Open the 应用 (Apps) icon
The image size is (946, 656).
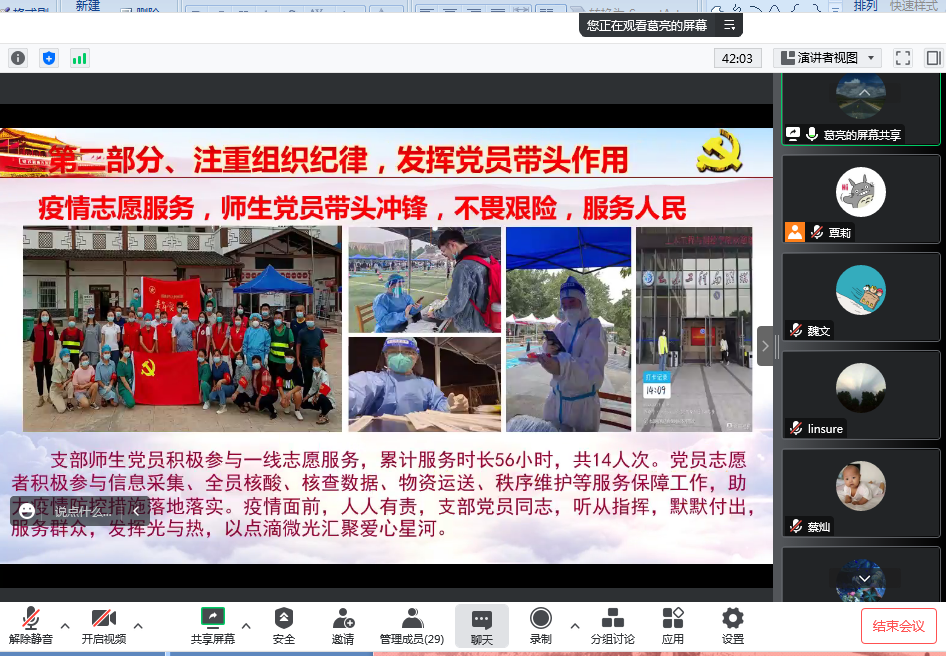pos(673,626)
